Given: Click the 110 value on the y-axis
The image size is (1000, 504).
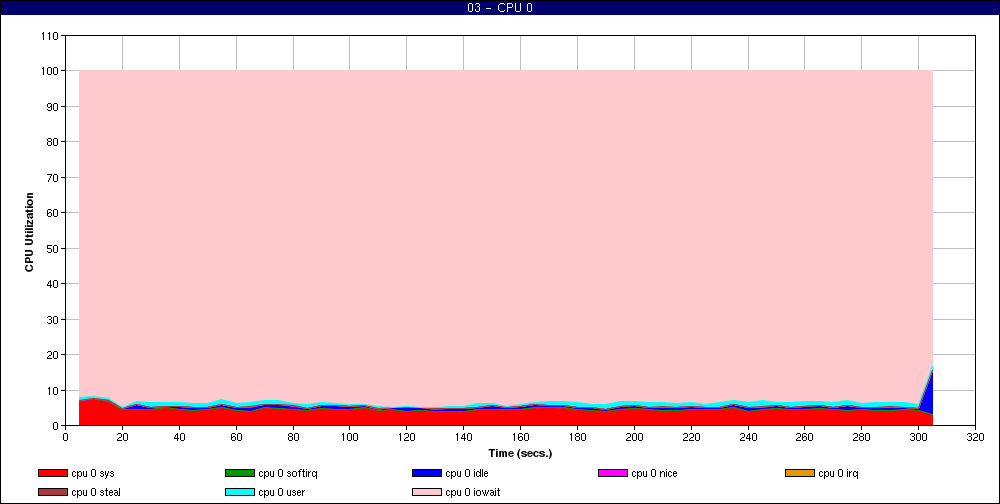Looking at the screenshot, I should point(50,36).
